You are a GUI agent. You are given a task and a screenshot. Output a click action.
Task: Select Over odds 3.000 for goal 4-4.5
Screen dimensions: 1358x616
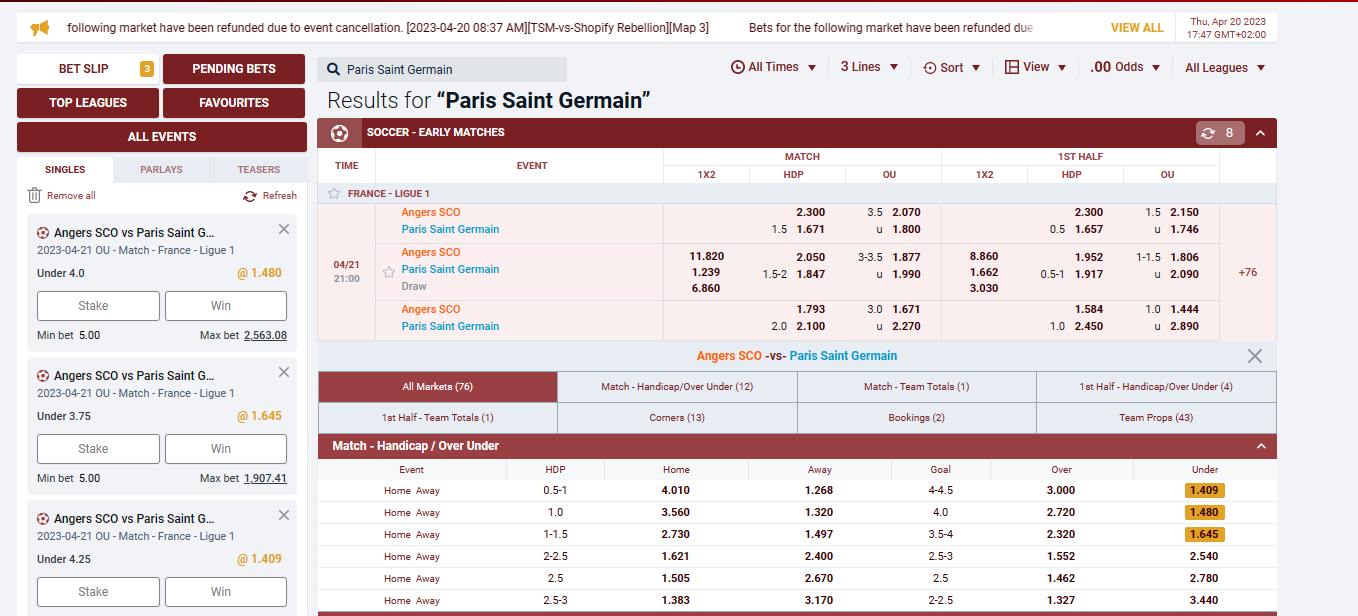(x=1061, y=490)
